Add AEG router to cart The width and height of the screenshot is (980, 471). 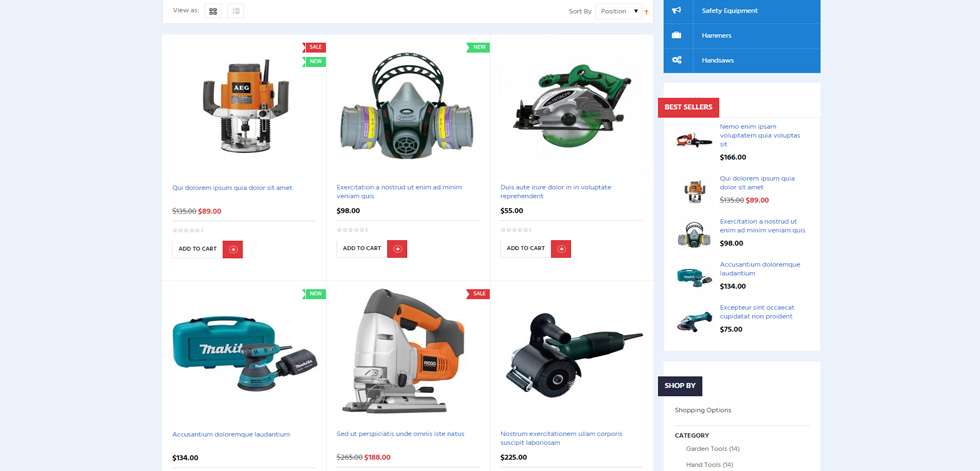pyautogui.click(x=198, y=249)
